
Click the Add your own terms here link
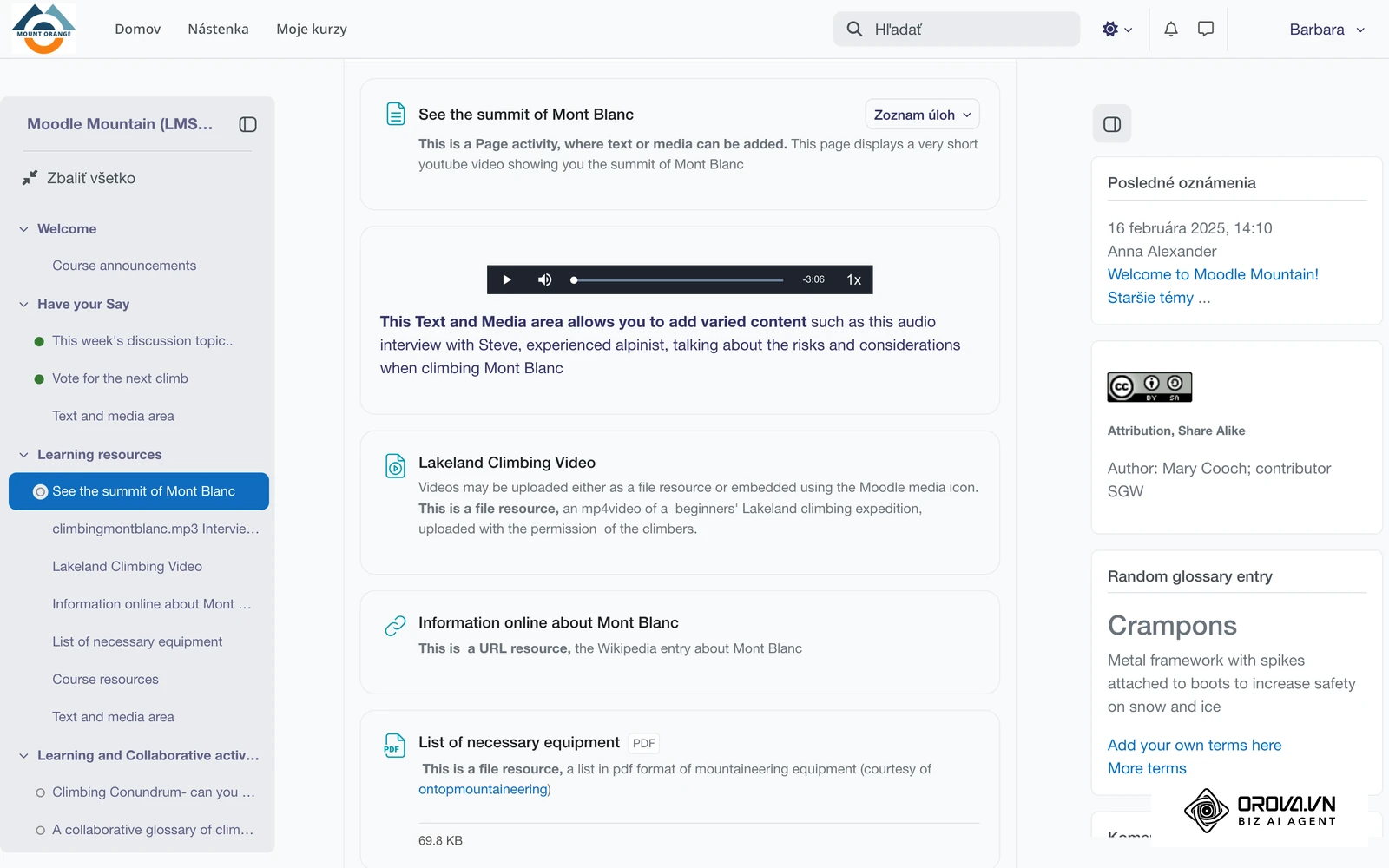1195,745
